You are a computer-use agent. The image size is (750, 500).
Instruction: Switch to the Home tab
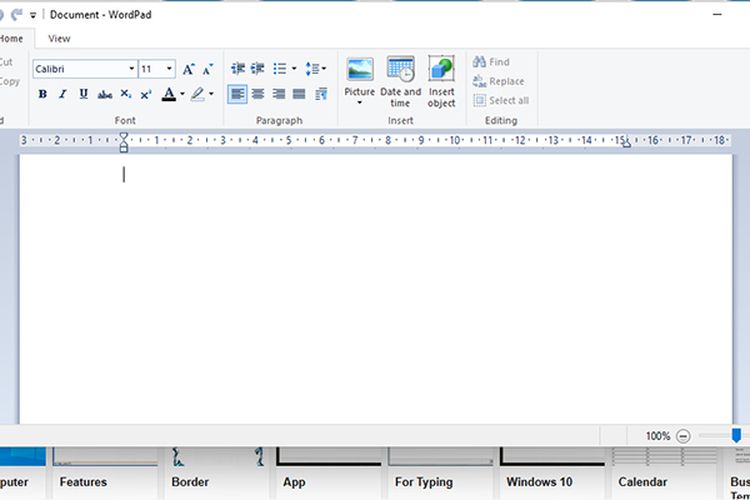click(11, 39)
